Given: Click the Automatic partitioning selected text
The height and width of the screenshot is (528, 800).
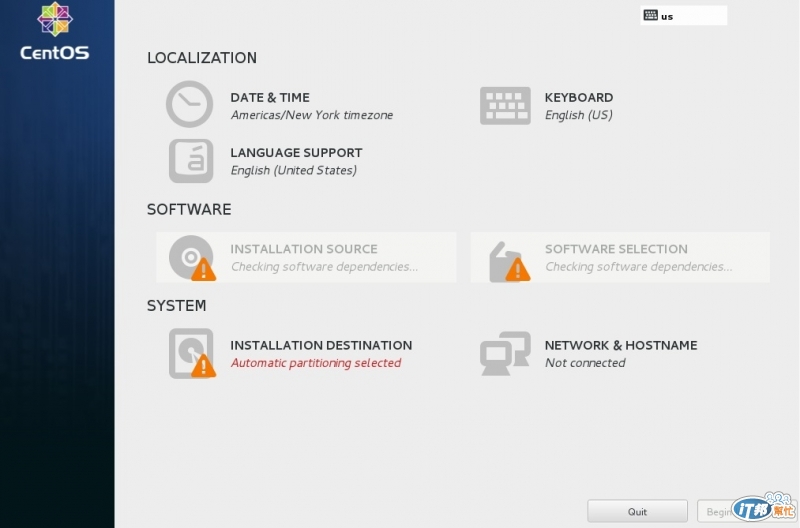Looking at the screenshot, I should [316, 363].
